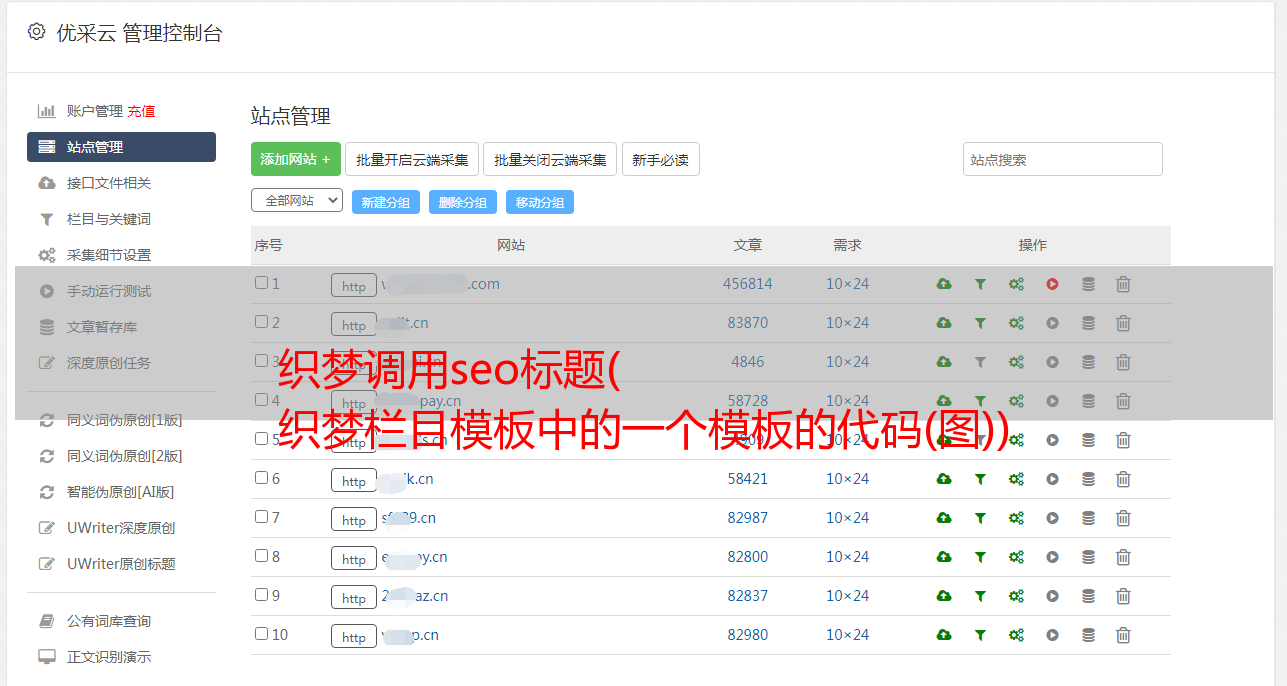Tick the checkbox for site row 5
The height and width of the screenshot is (686, 1287).
pos(261,439)
